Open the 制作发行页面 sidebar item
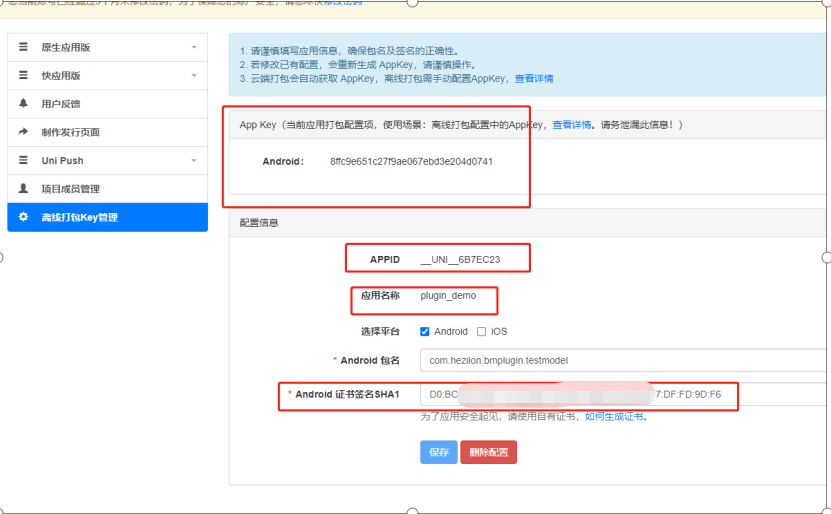 point(108,132)
